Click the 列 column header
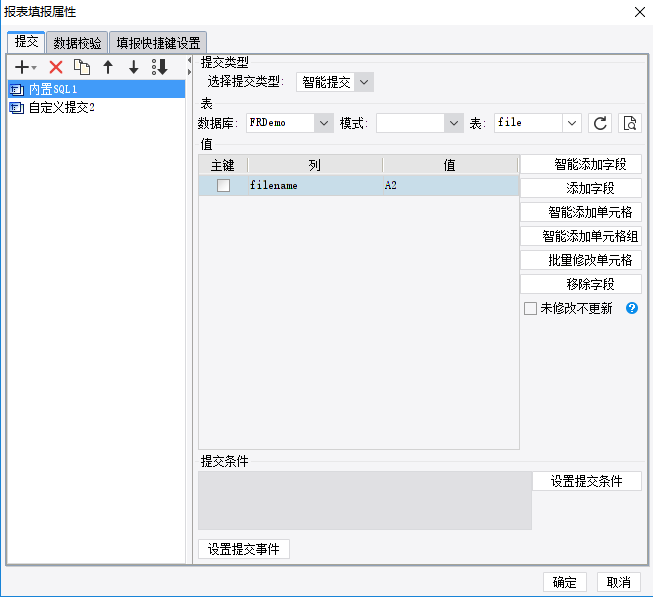The image size is (653, 597). pyautogui.click(x=315, y=165)
